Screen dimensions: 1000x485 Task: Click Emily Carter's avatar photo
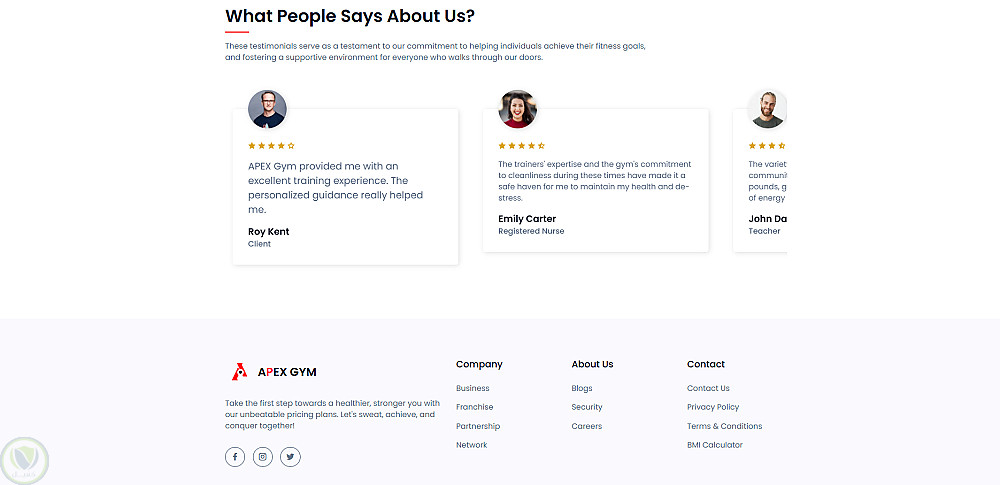517,109
